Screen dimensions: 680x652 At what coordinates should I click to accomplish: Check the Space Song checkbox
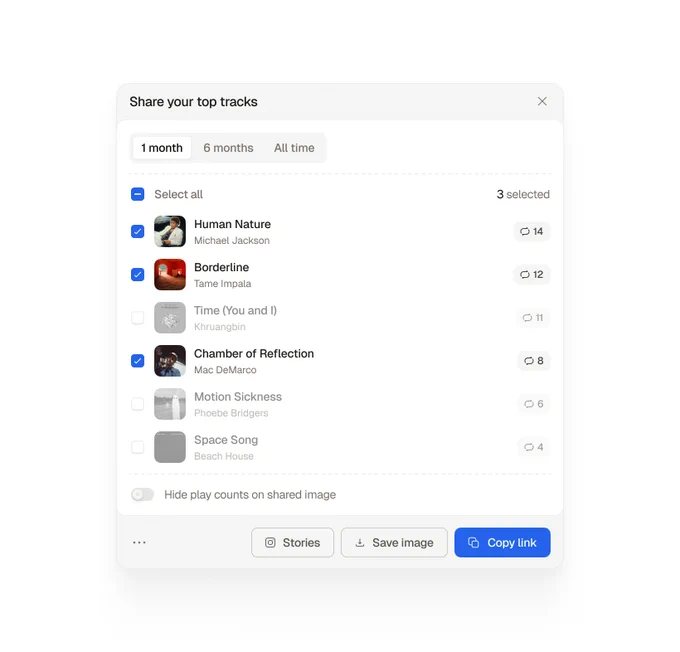137,447
